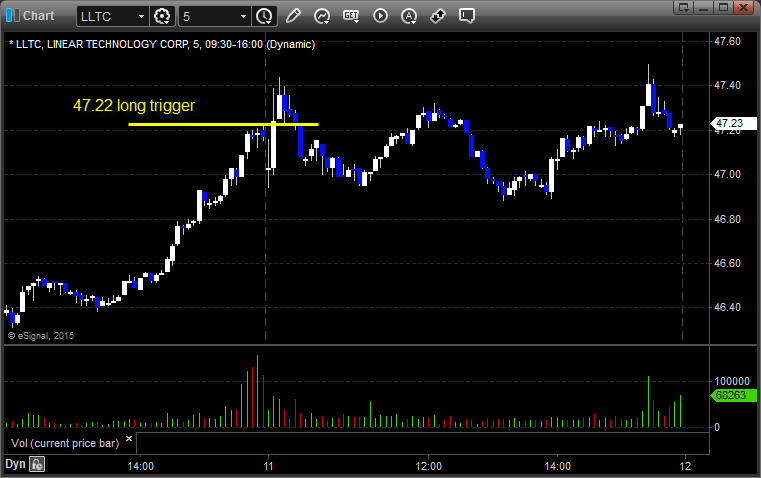This screenshot has height=478, width=761.
Task: Click the 46.40 price axis label
Action: tap(728, 307)
